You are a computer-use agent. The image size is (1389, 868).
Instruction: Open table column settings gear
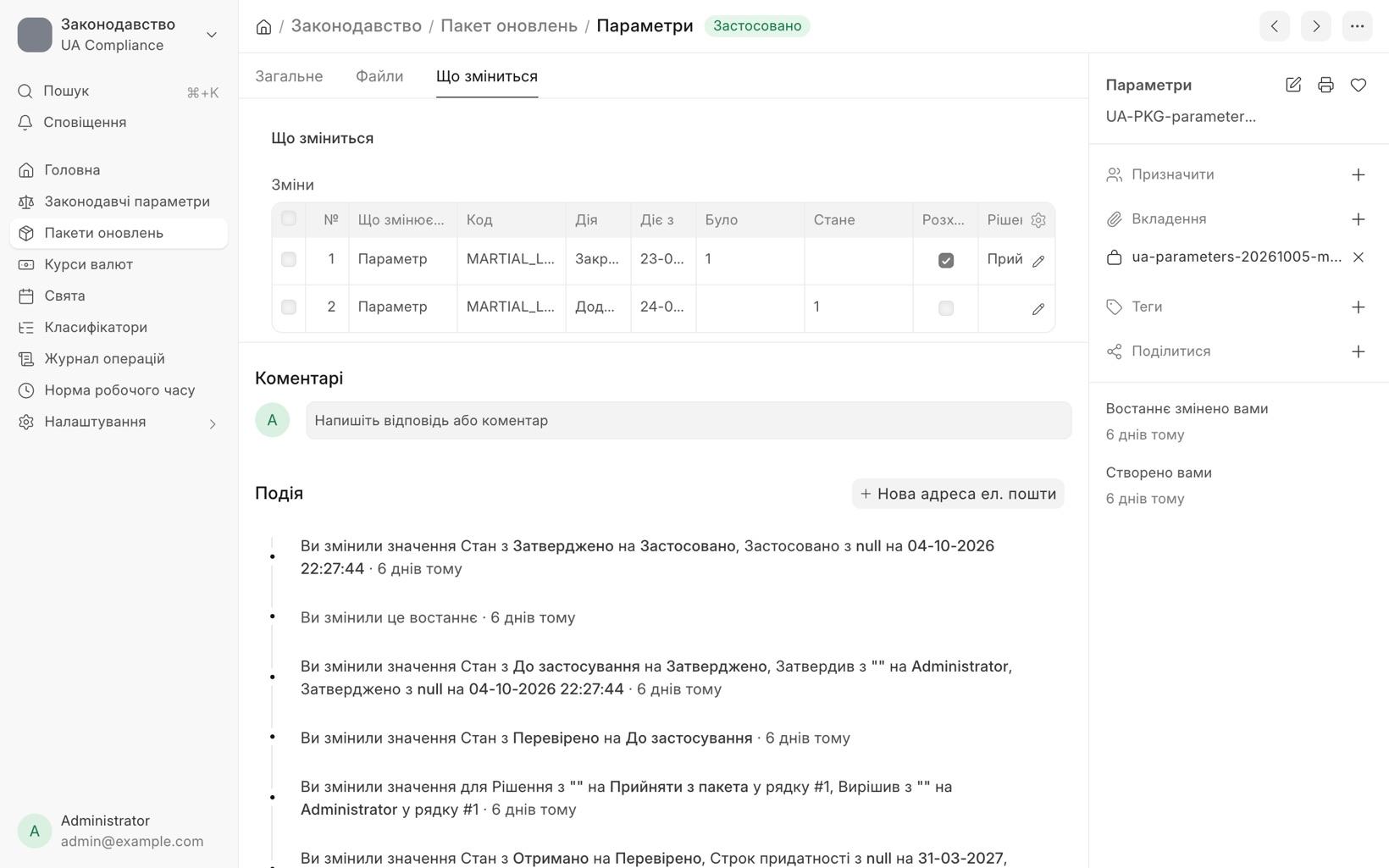pos(1038,220)
